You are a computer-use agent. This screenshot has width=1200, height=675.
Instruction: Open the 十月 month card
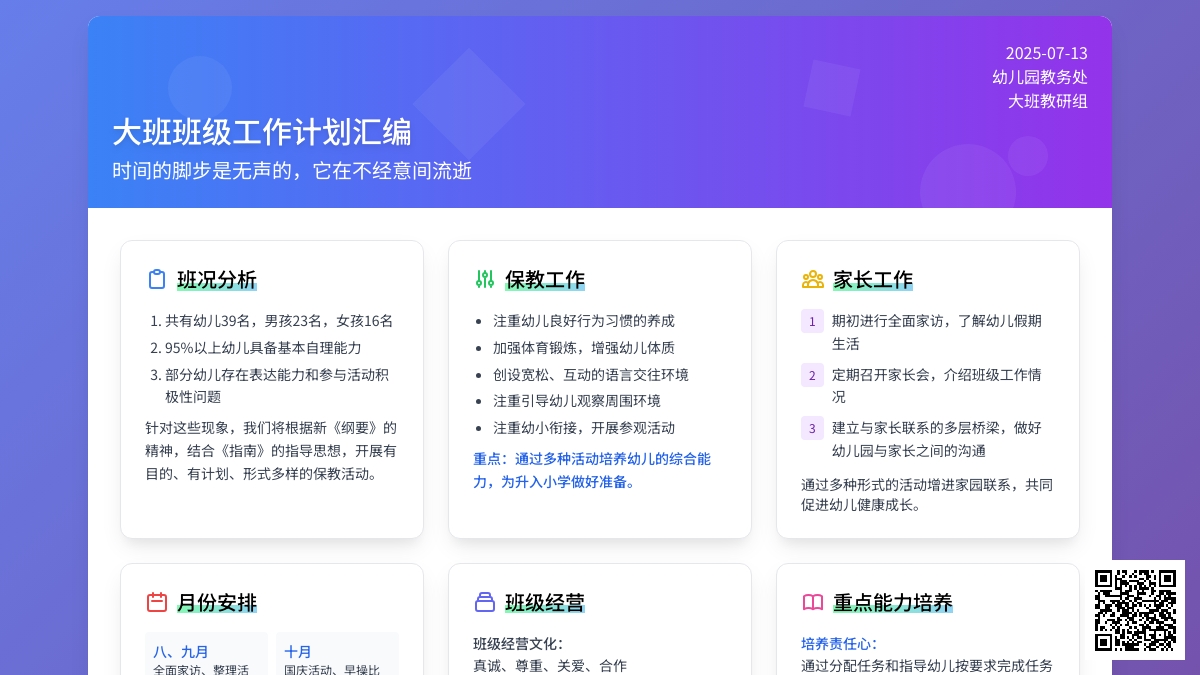click(x=336, y=653)
